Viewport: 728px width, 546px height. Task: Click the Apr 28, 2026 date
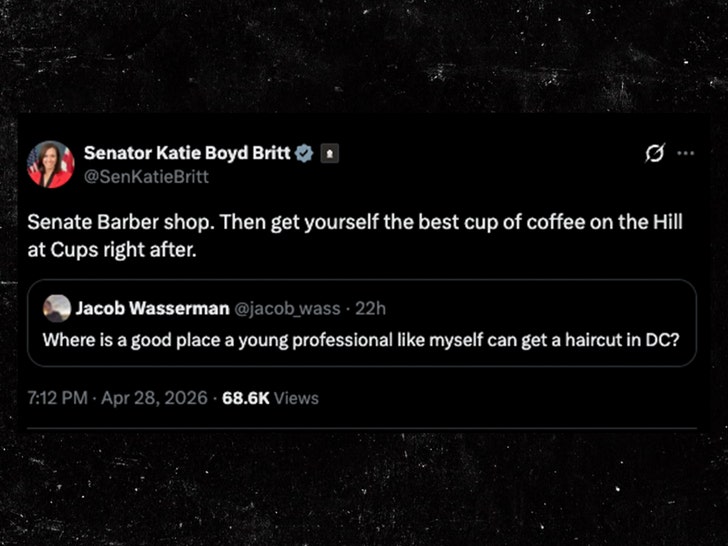coord(152,397)
